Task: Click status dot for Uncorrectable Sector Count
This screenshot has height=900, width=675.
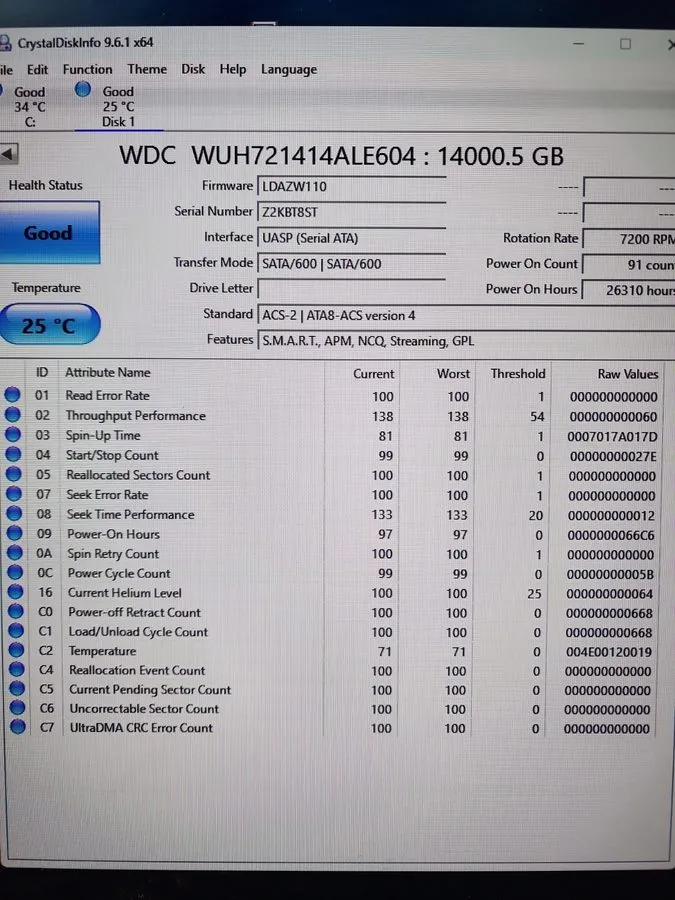Action: click(18, 707)
